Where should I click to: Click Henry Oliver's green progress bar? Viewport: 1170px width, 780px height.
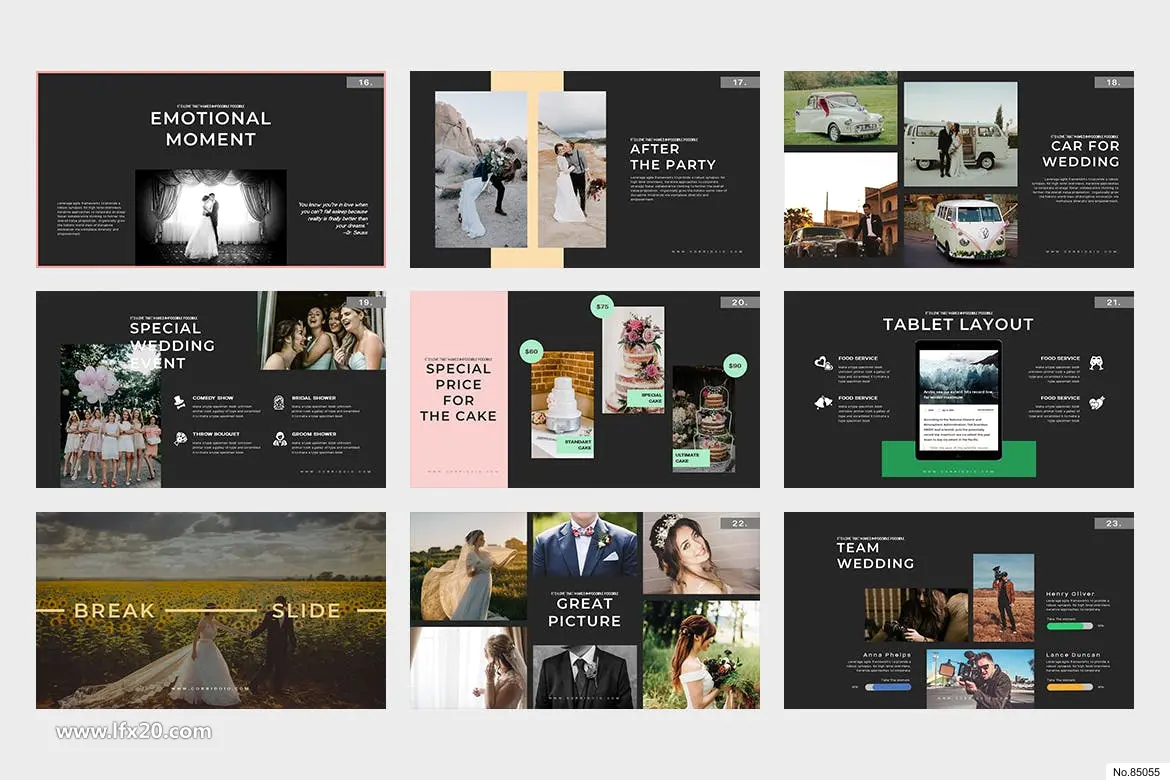[x=1069, y=625]
